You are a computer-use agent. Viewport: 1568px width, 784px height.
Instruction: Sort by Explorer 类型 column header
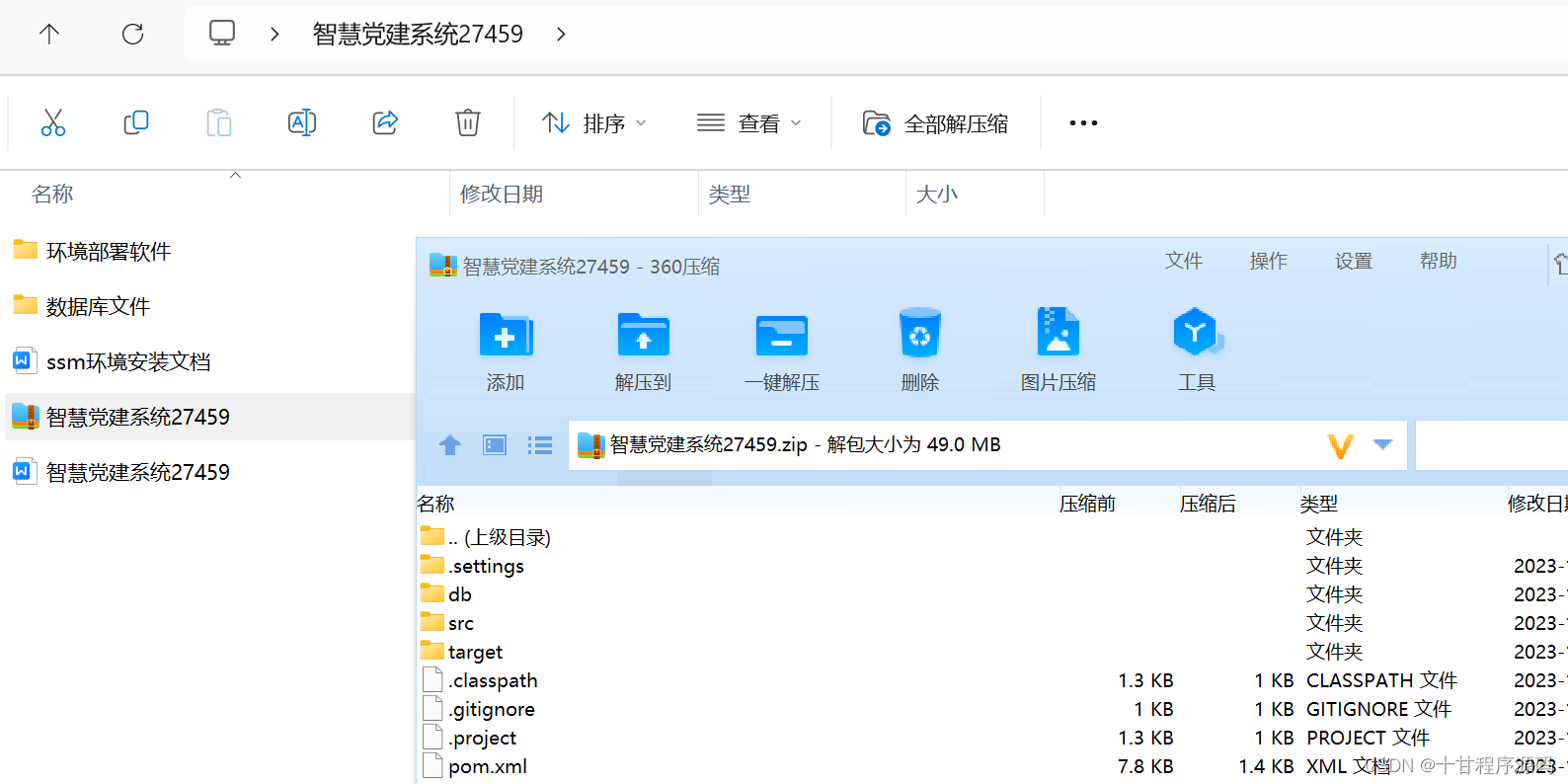point(730,195)
